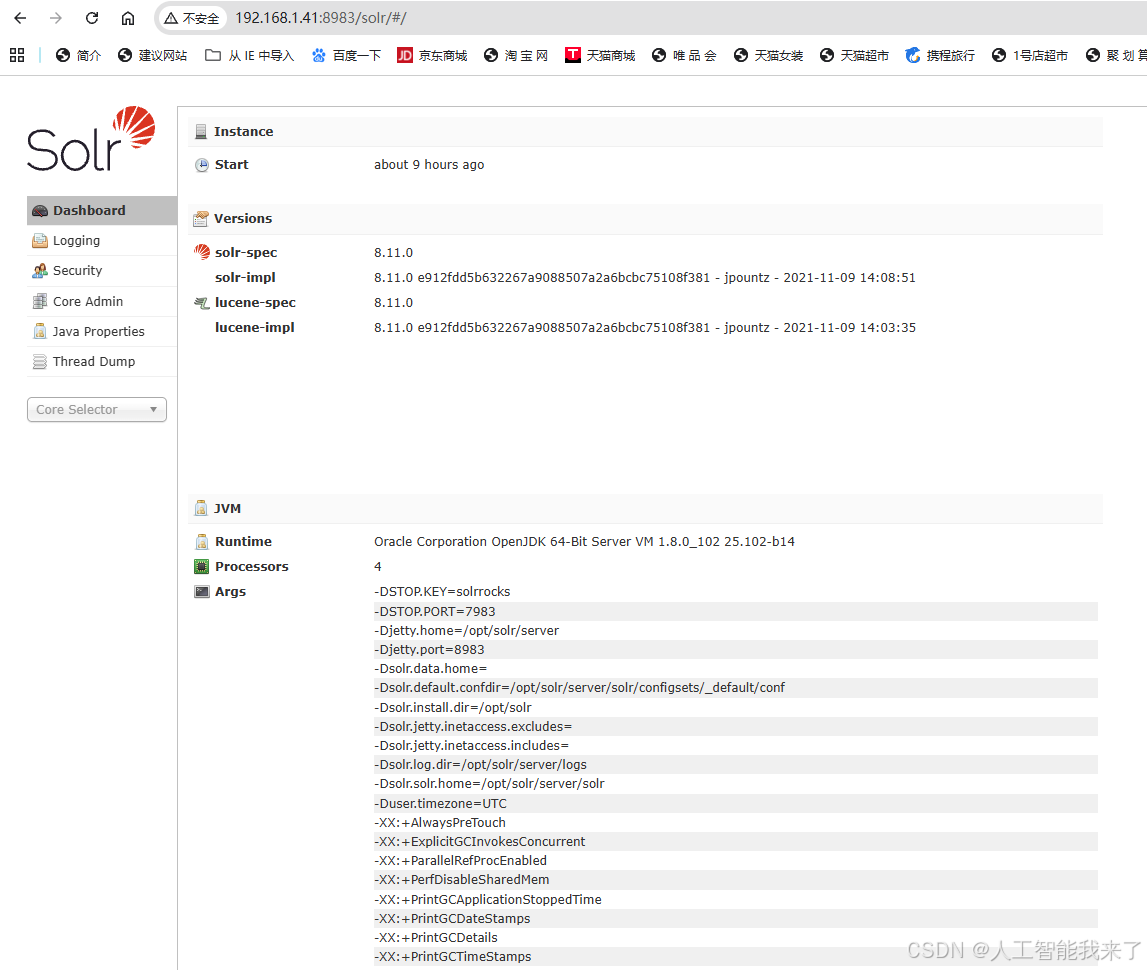This screenshot has height=970, width=1147.
Task: Click the -Djetty.port=8983 argument row
Action: 736,650
